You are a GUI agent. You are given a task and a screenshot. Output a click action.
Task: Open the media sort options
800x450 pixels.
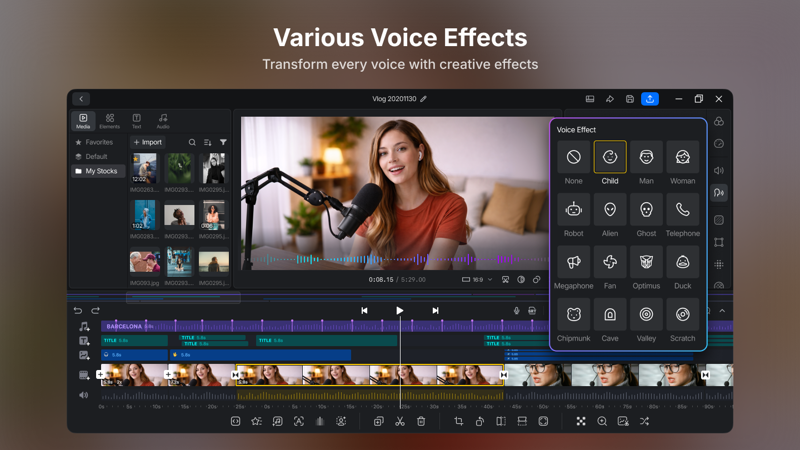pyautogui.click(x=208, y=142)
